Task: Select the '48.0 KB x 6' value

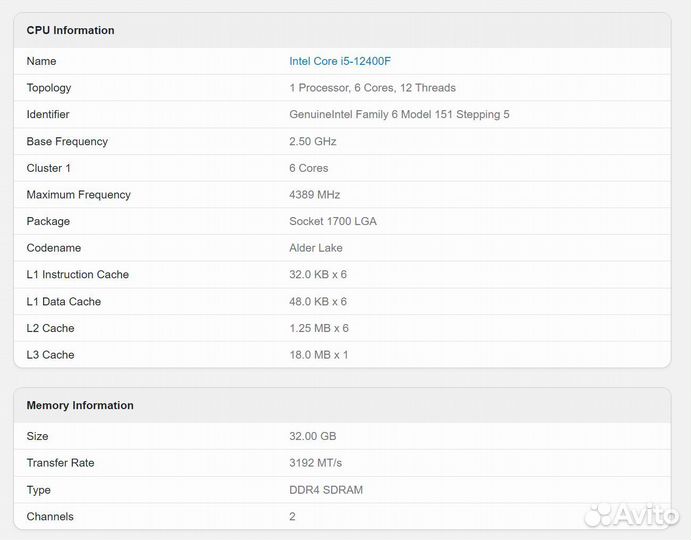Action: 318,302
